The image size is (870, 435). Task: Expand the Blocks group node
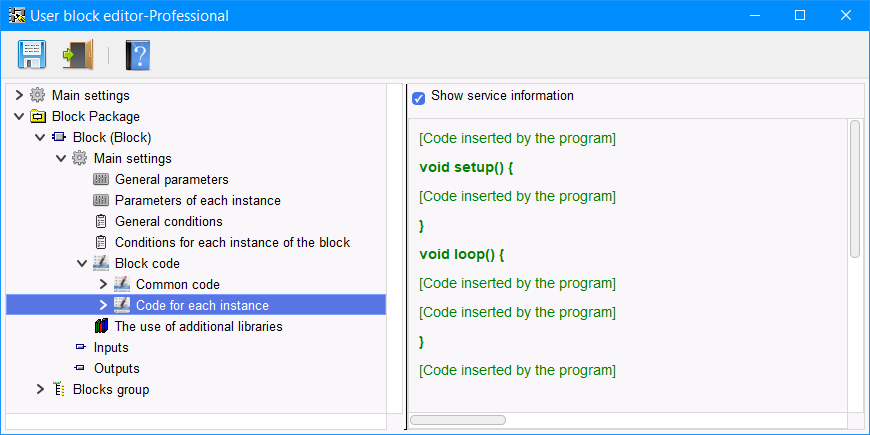coord(40,390)
